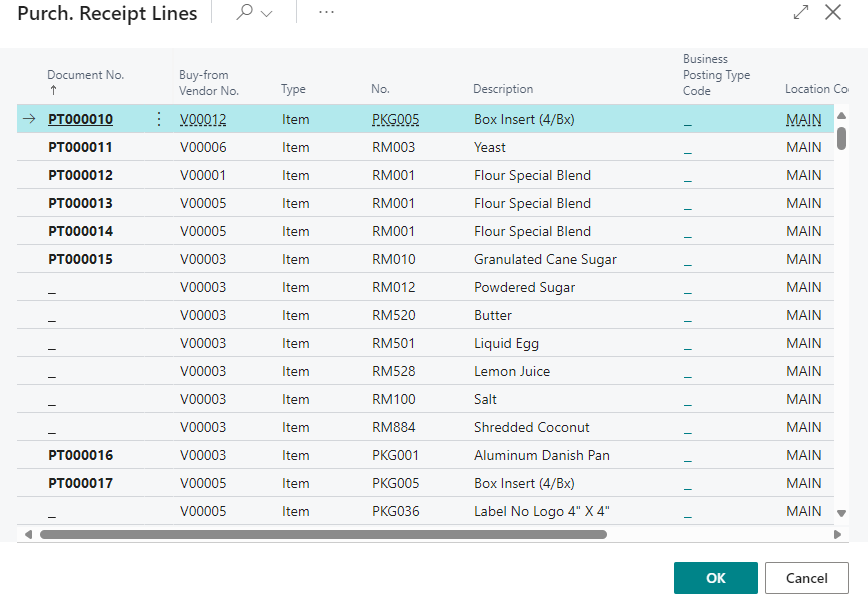Expand the dialog to full screen
This screenshot has height=594, width=868.
(x=800, y=13)
